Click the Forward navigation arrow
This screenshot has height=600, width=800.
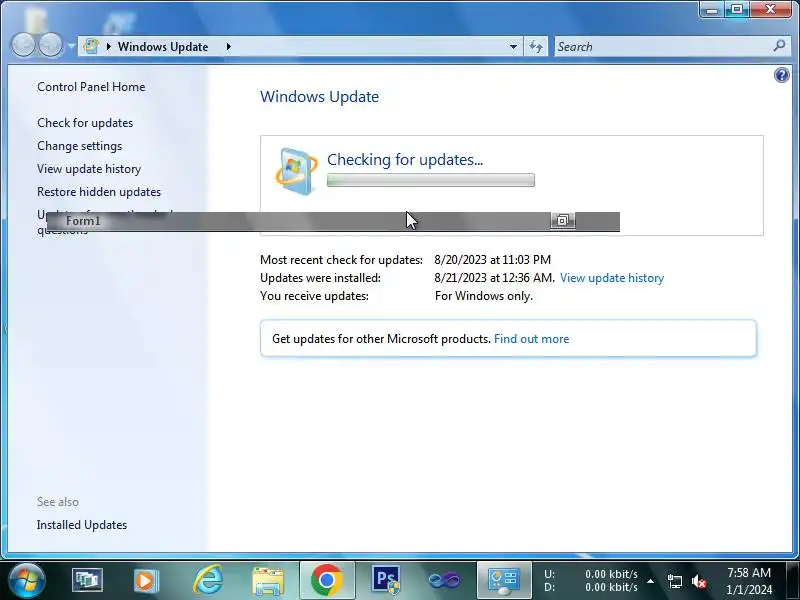(50, 45)
